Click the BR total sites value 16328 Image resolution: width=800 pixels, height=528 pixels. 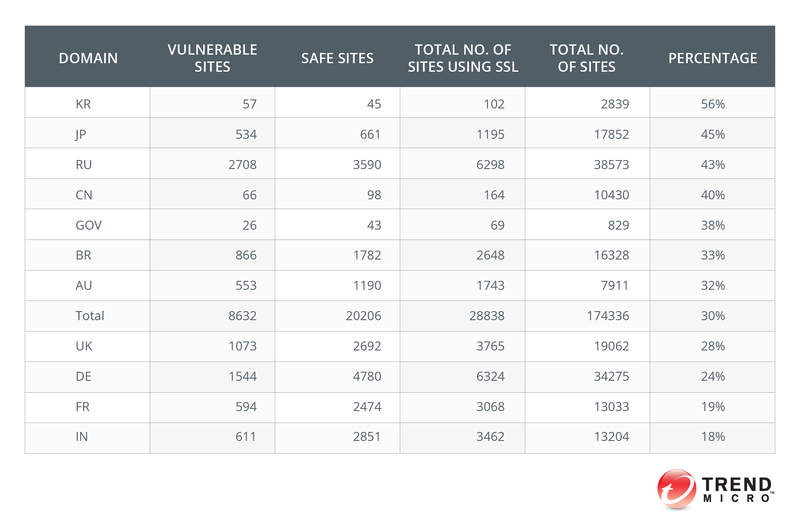pyautogui.click(x=611, y=255)
